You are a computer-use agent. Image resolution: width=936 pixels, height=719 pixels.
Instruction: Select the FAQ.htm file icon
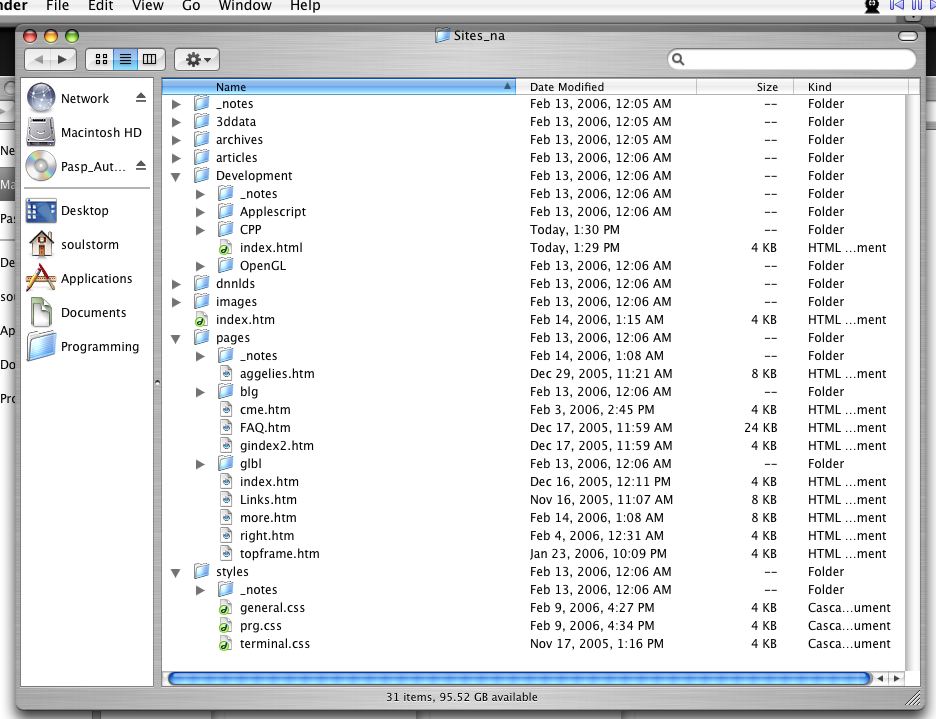click(226, 428)
